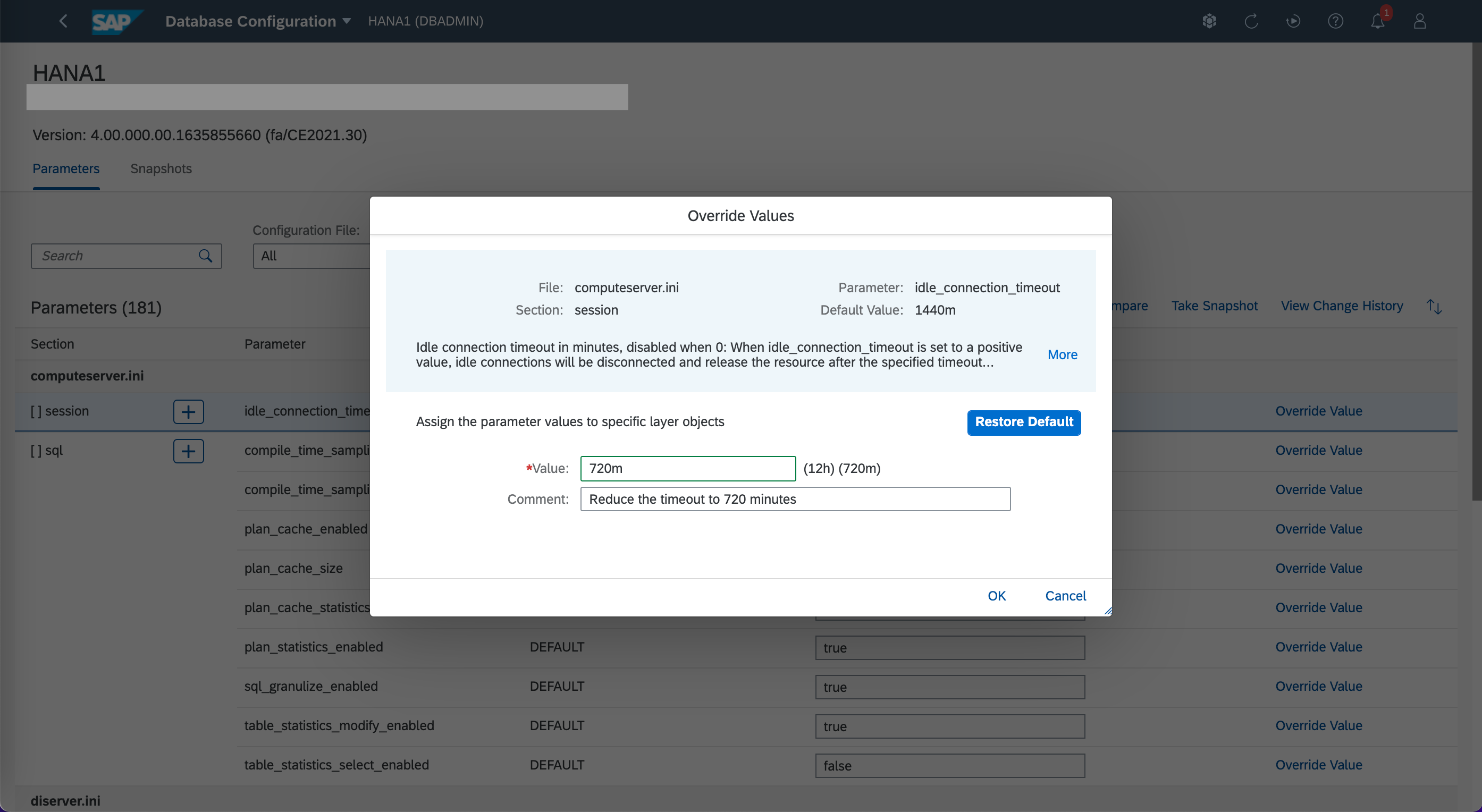This screenshot has width=1482, height=812.
Task: Click Override Value for plan_cache_size row
Action: 1319,568
